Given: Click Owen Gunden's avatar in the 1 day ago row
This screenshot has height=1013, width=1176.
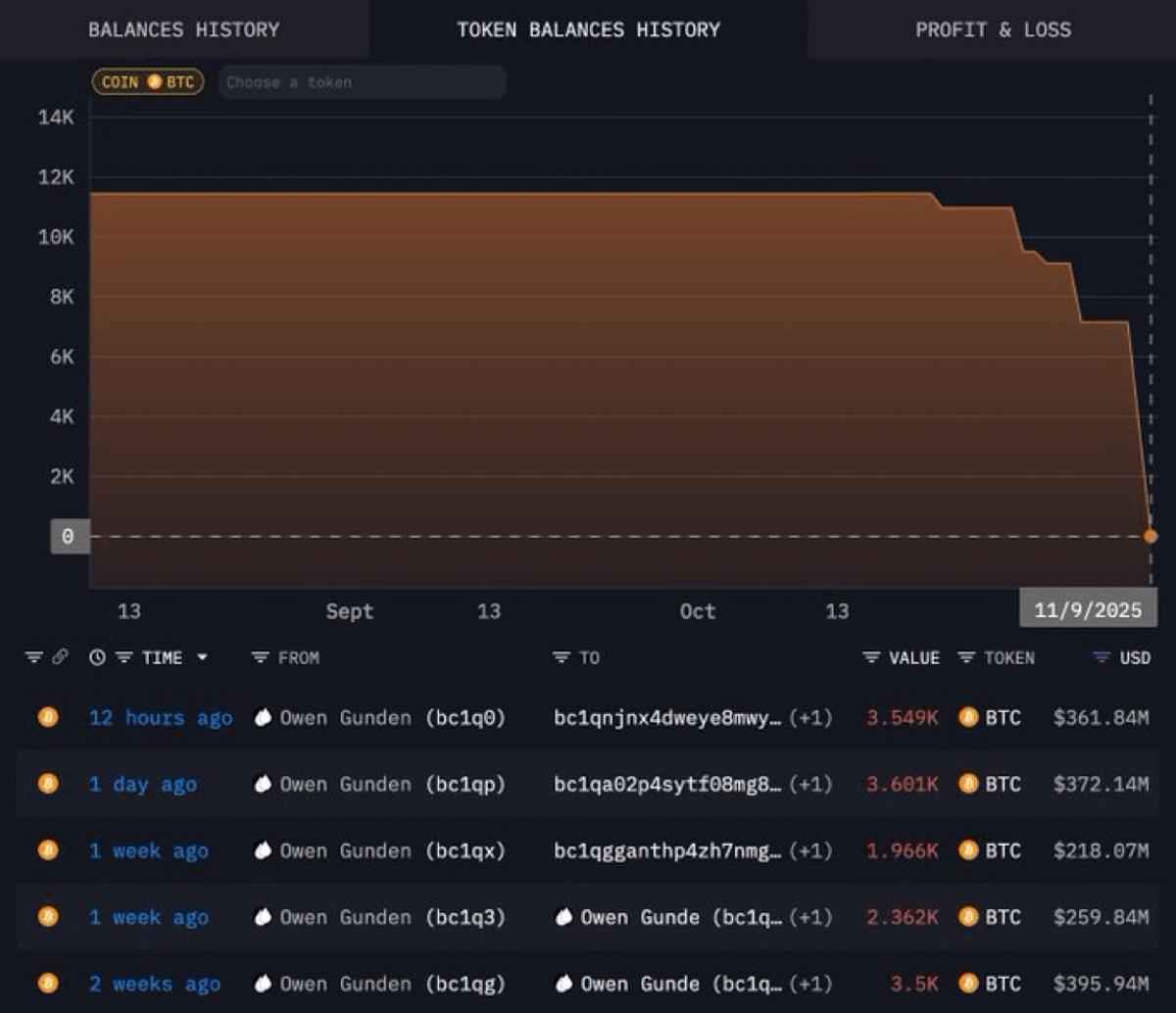Looking at the screenshot, I should pos(263,784).
